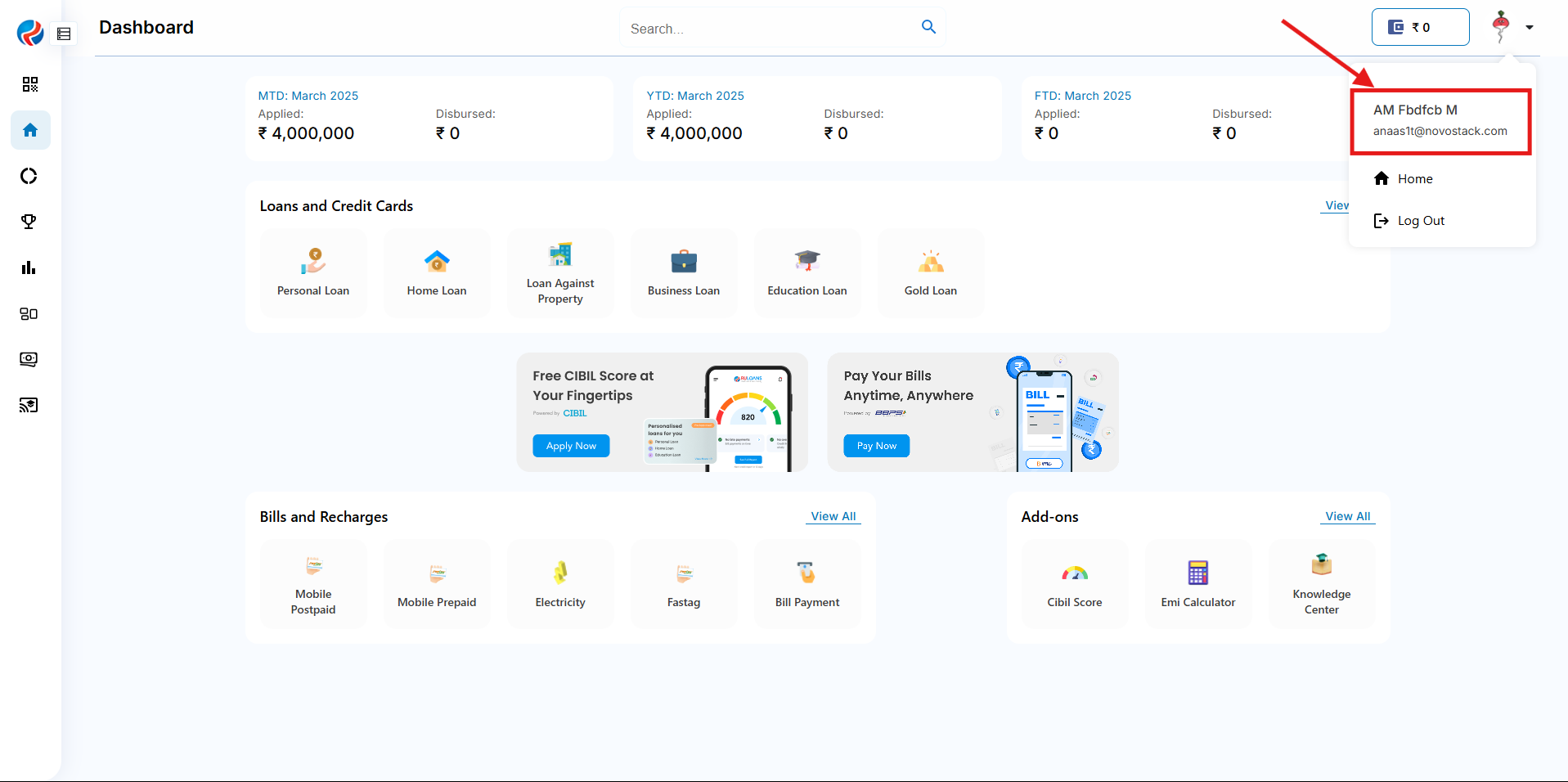The image size is (1568, 782).
Task: Choose Home from the profile menu
Action: click(1414, 179)
